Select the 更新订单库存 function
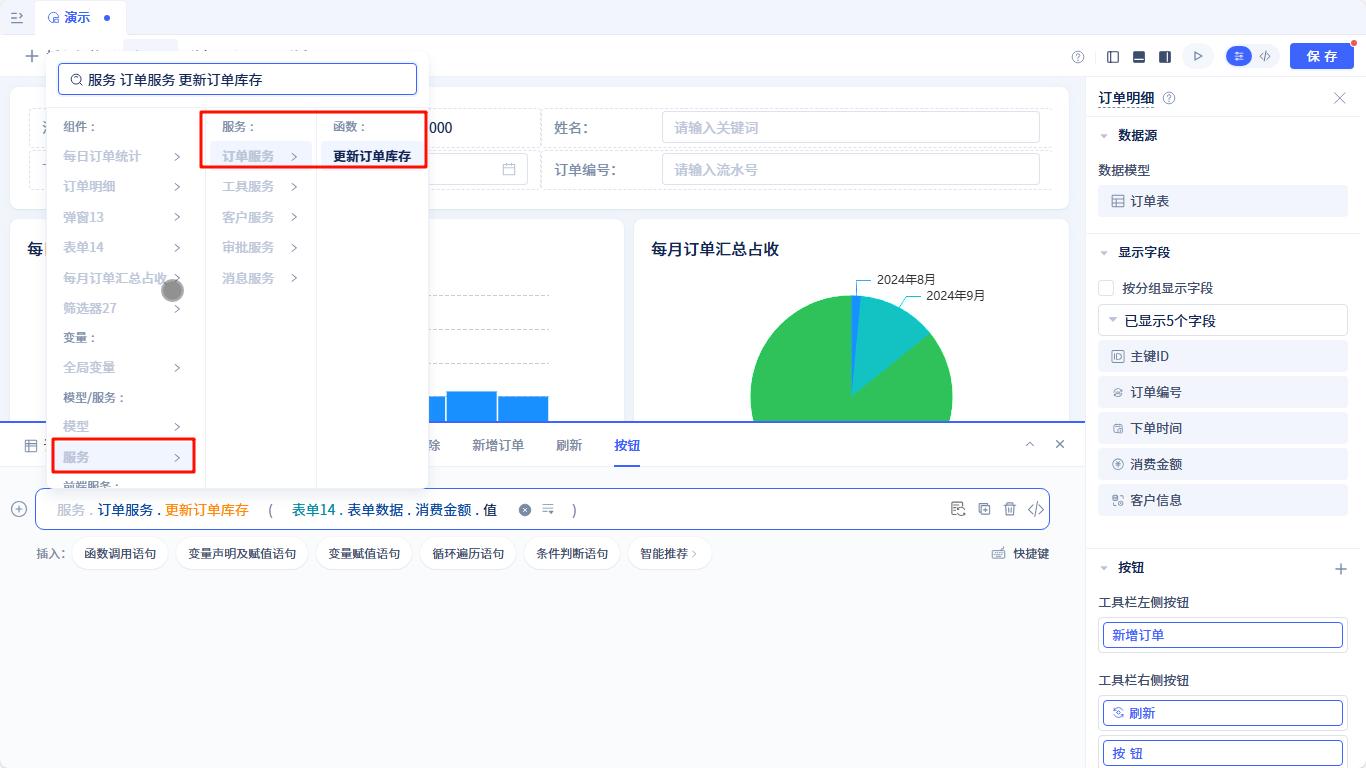The width and height of the screenshot is (1366, 768). point(372,156)
